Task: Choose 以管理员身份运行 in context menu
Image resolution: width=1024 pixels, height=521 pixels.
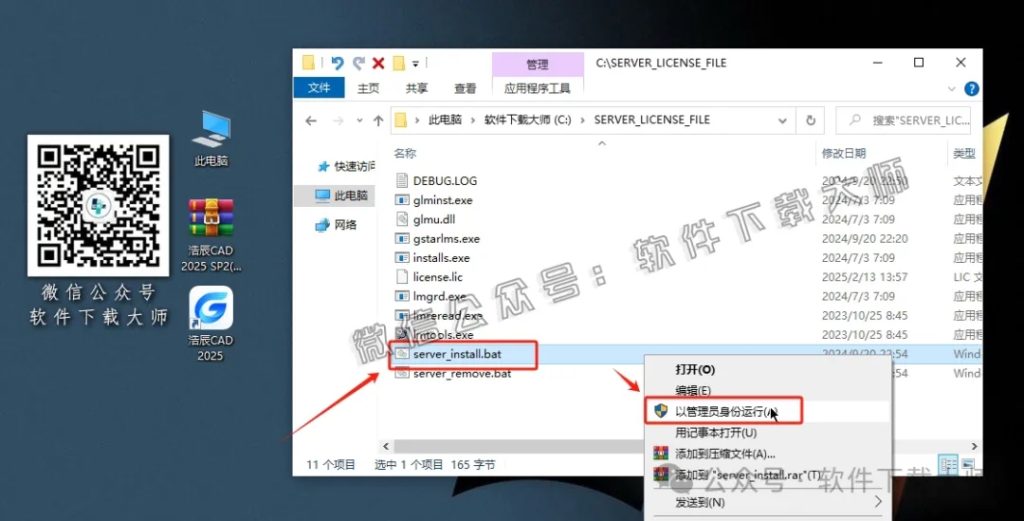Action: [x=724, y=411]
